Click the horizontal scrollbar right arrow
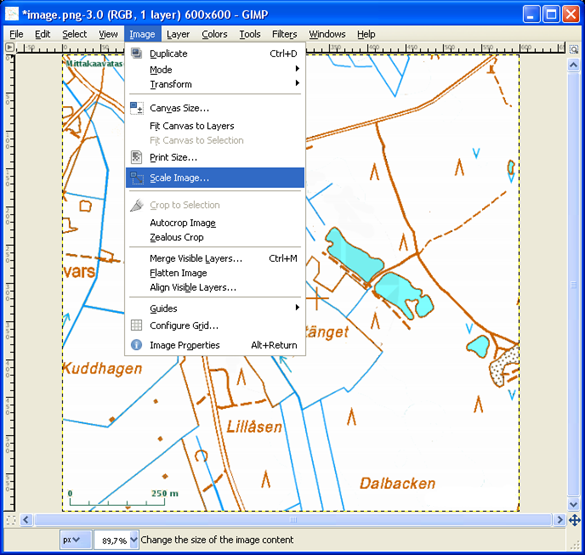This screenshot has width=585, height=555. [x=559, y=520]
